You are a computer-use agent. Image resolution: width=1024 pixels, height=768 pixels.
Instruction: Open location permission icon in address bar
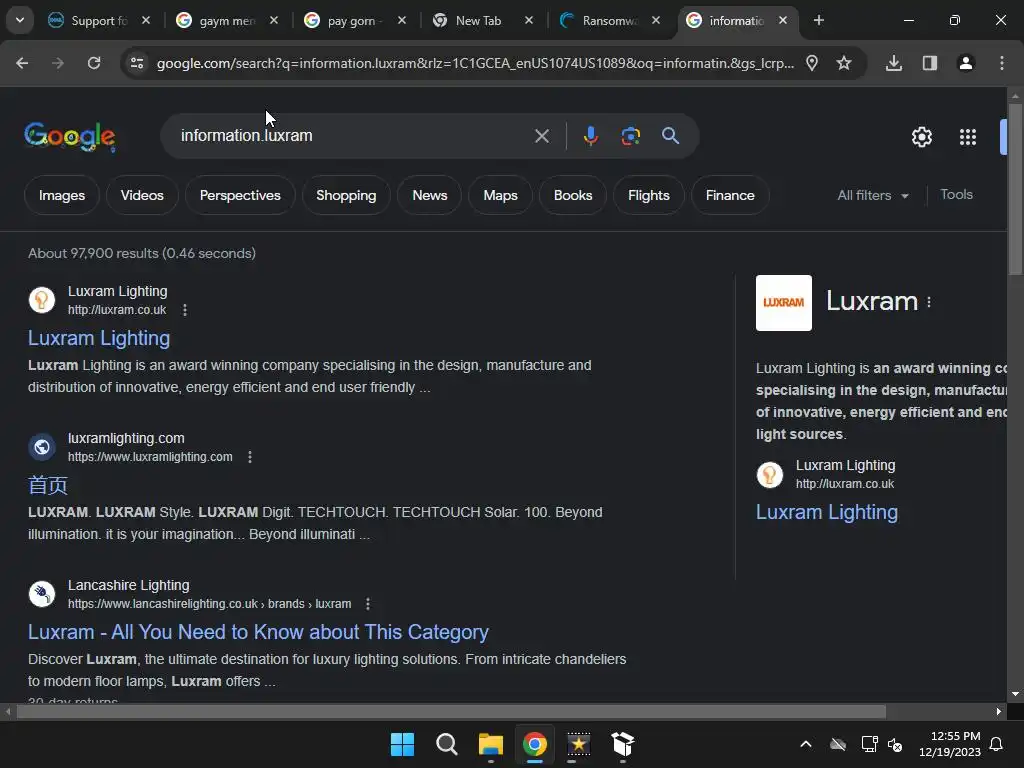point(812,63)
